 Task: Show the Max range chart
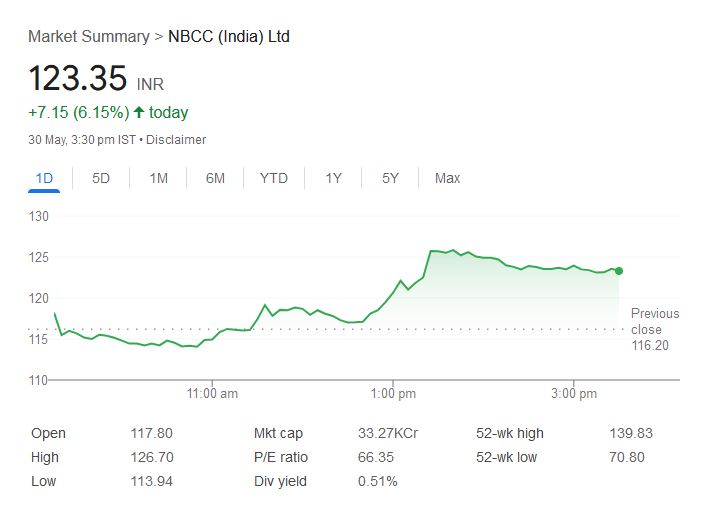click(x=447, y=178)
